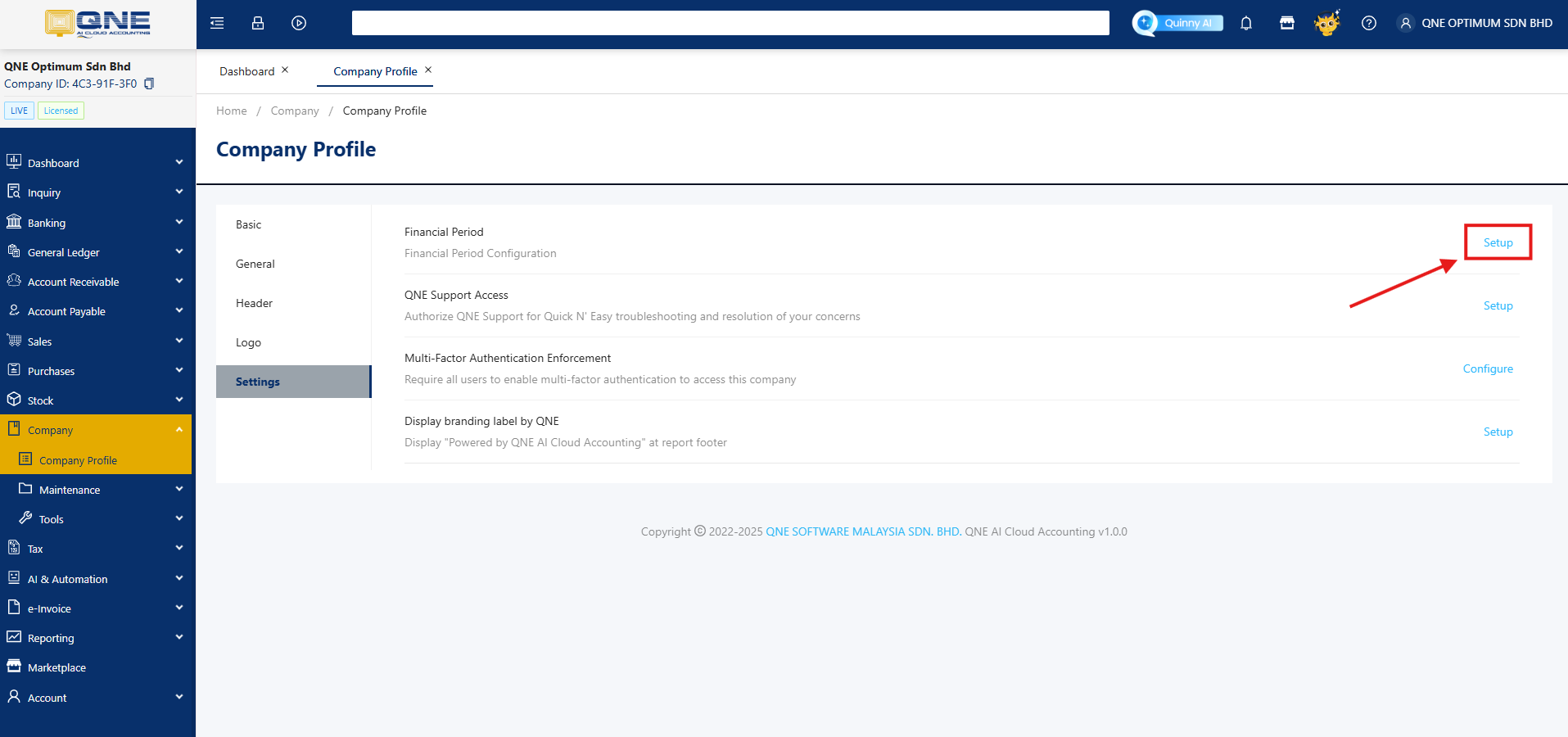The height and width of the screenshot is (737, 1568).
Task: Close the Company Profile tab
Action: (428, 70)
